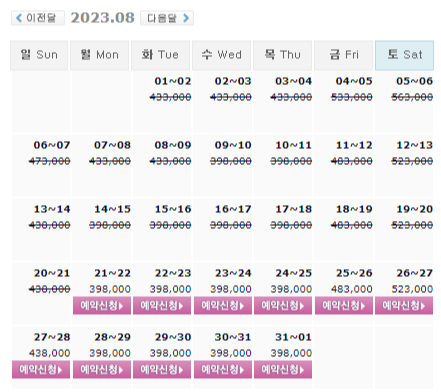Click the struck-out 438,000 price for 20~21

[49, 289]
